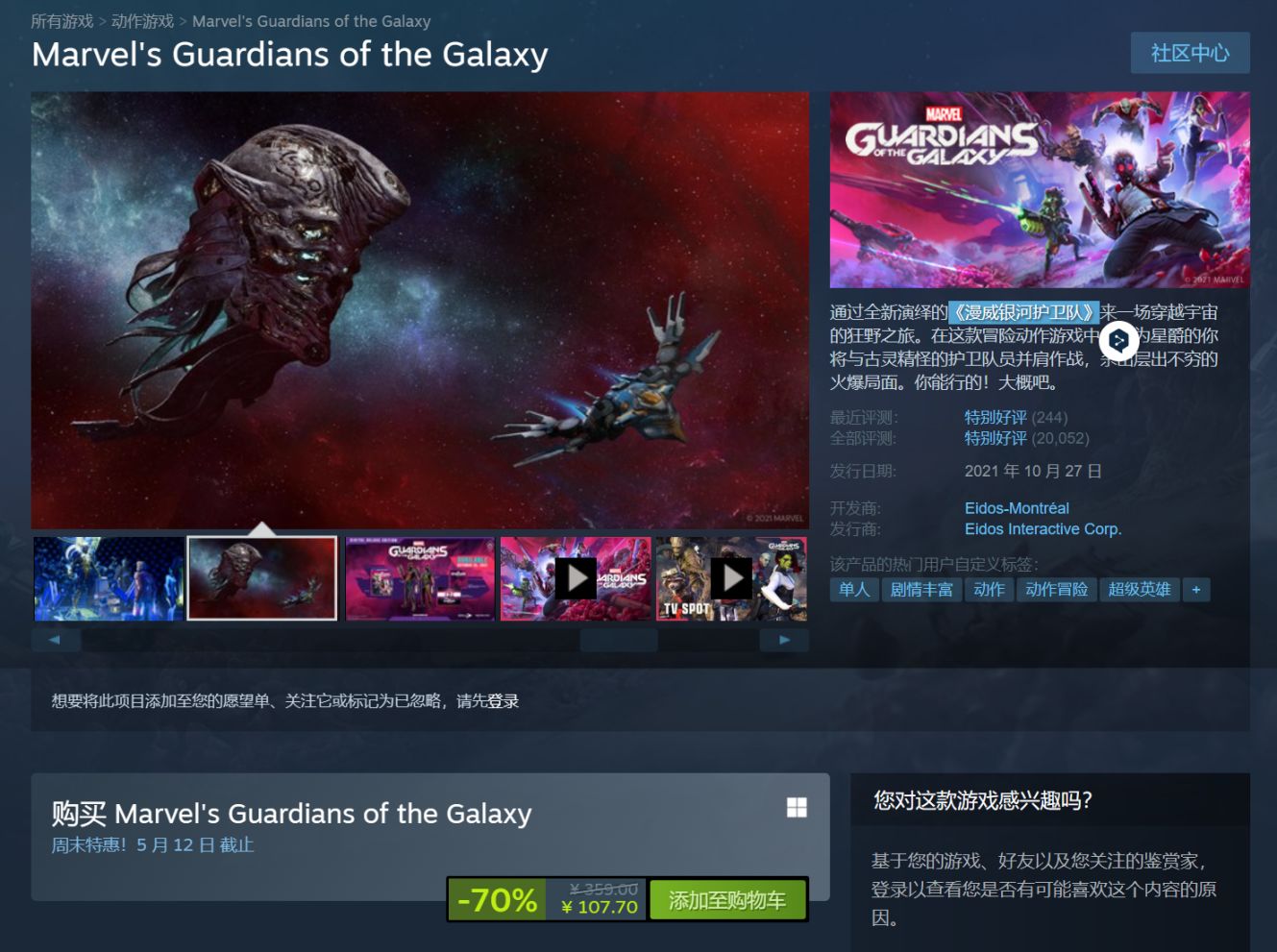Click the Windows platform icon in the purchase box
The image size is (1277, 952).
[797, 807]
